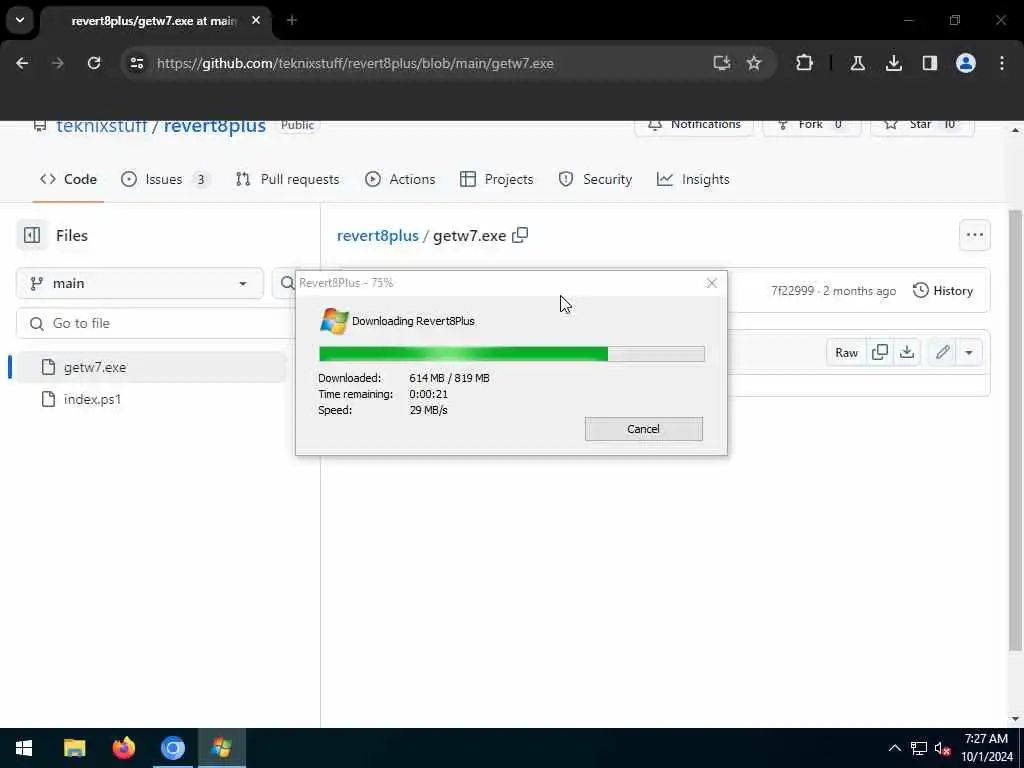Select getw7.exe in the file tree

(150, 367)
